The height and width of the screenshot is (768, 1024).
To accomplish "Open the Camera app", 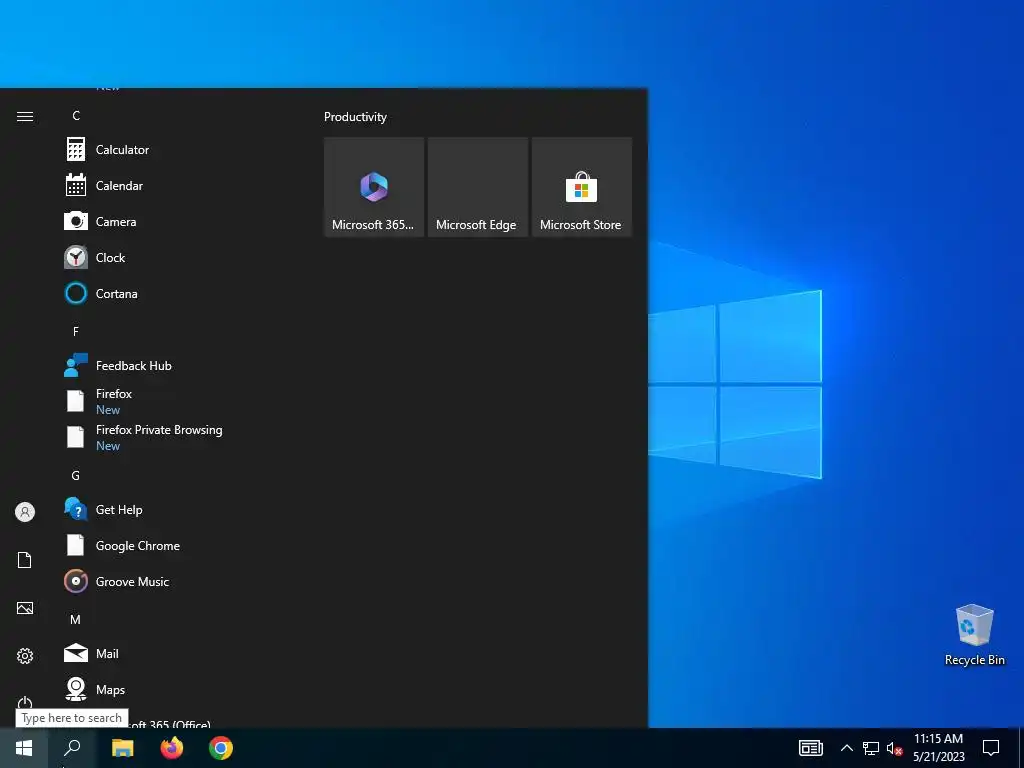I will tap(176, 221).
